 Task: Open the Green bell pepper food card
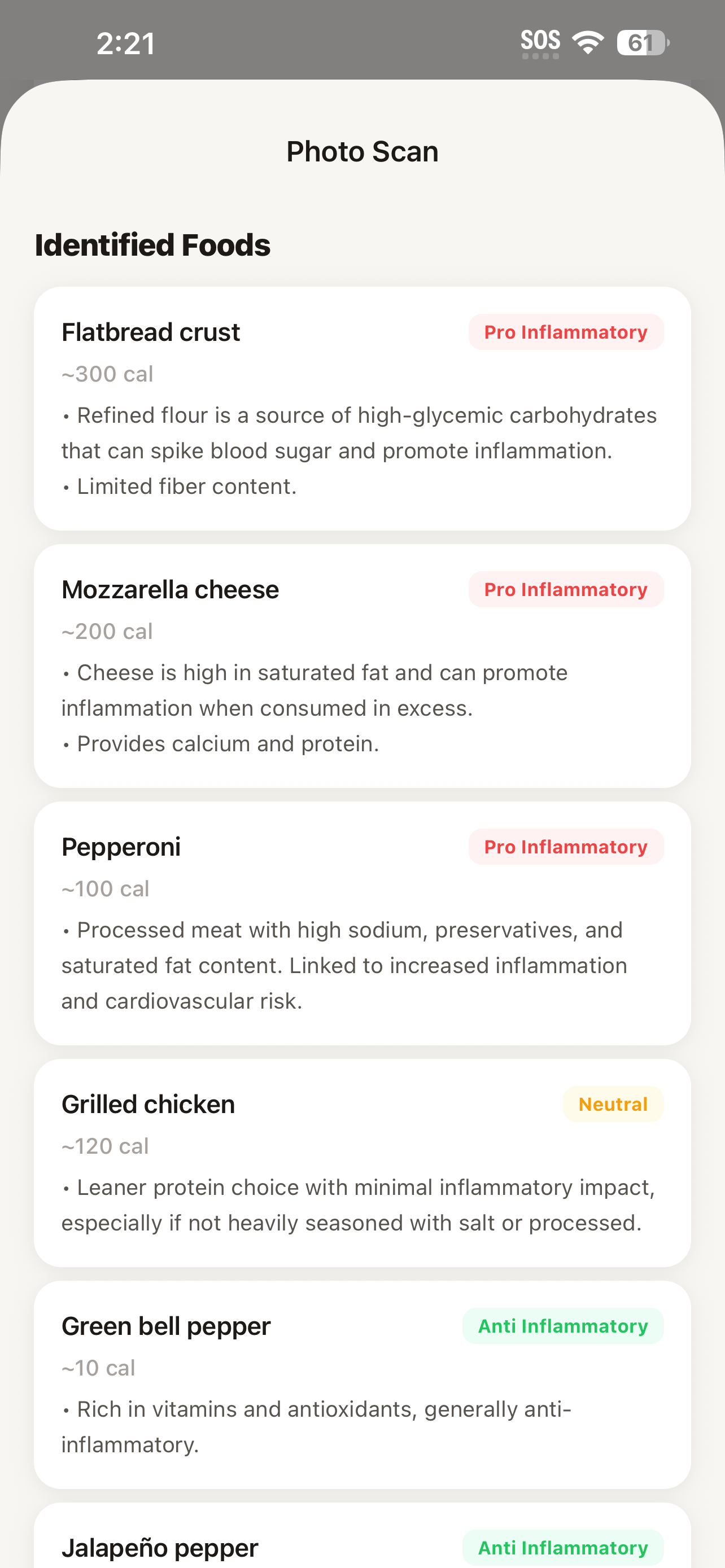click(362, 1385)
